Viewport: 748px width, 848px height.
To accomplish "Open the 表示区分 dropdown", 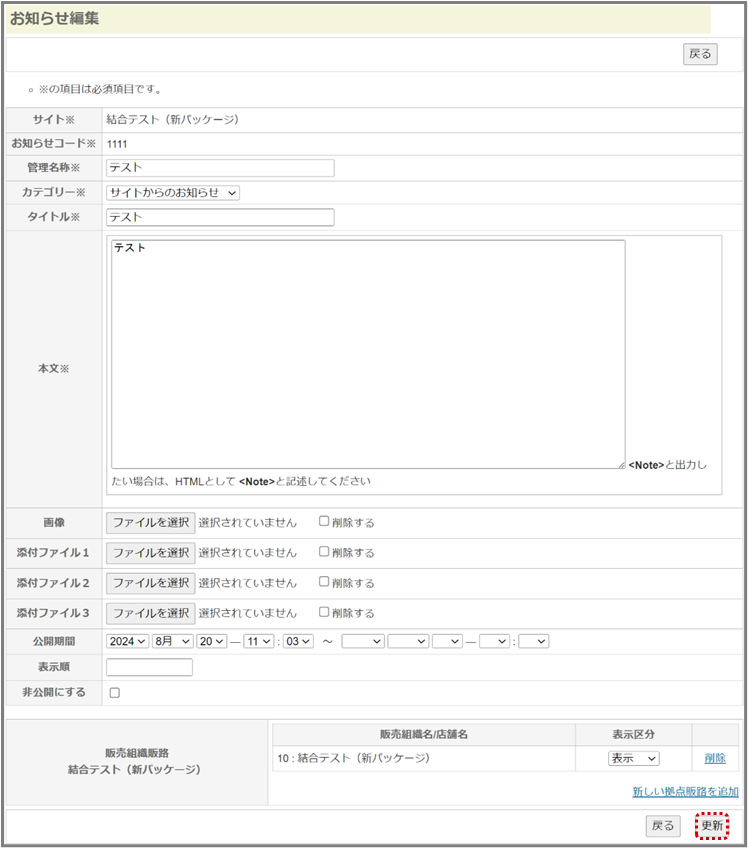I will click(633, 759).
